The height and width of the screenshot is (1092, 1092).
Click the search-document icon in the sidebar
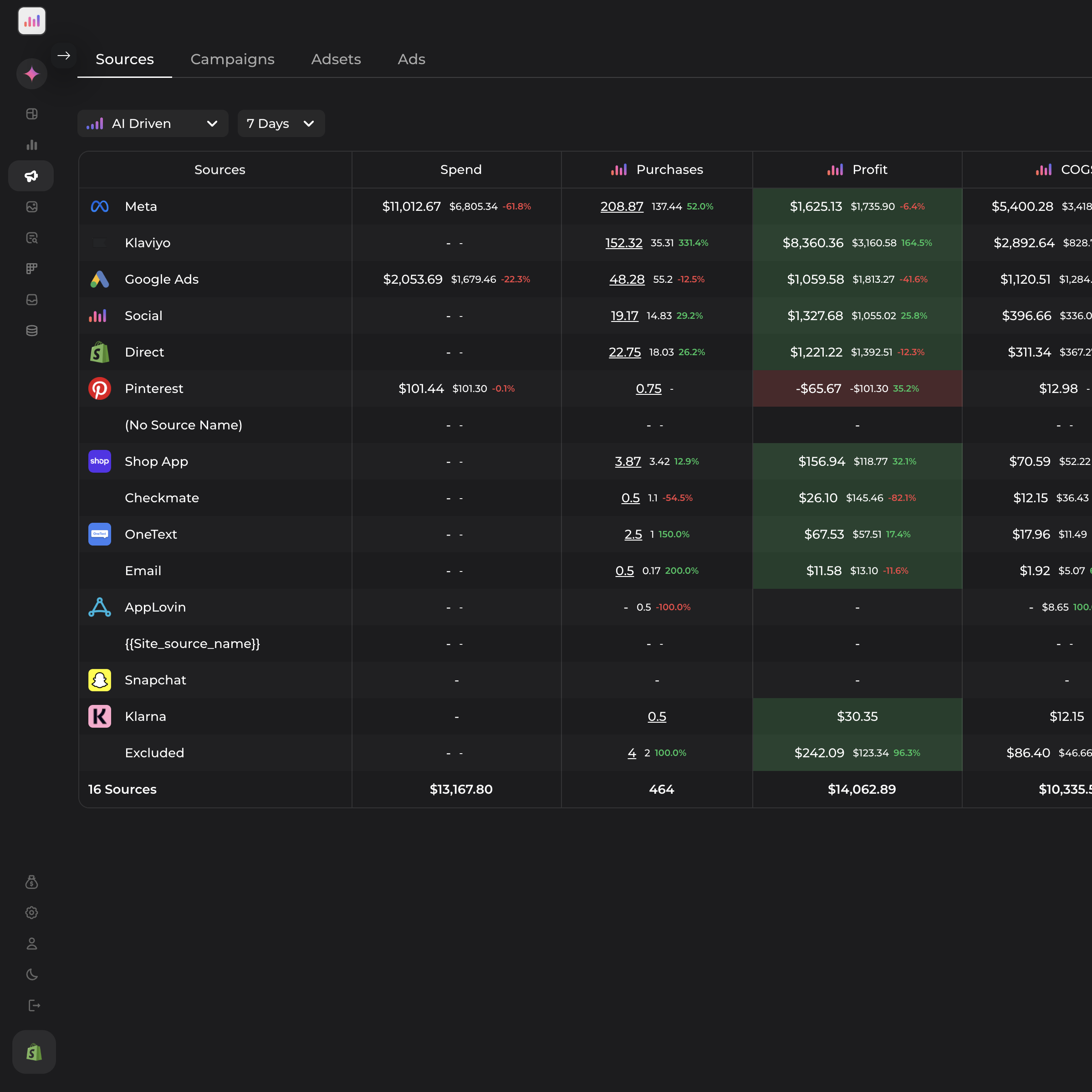pyautogui.click(x=32, y=238)
